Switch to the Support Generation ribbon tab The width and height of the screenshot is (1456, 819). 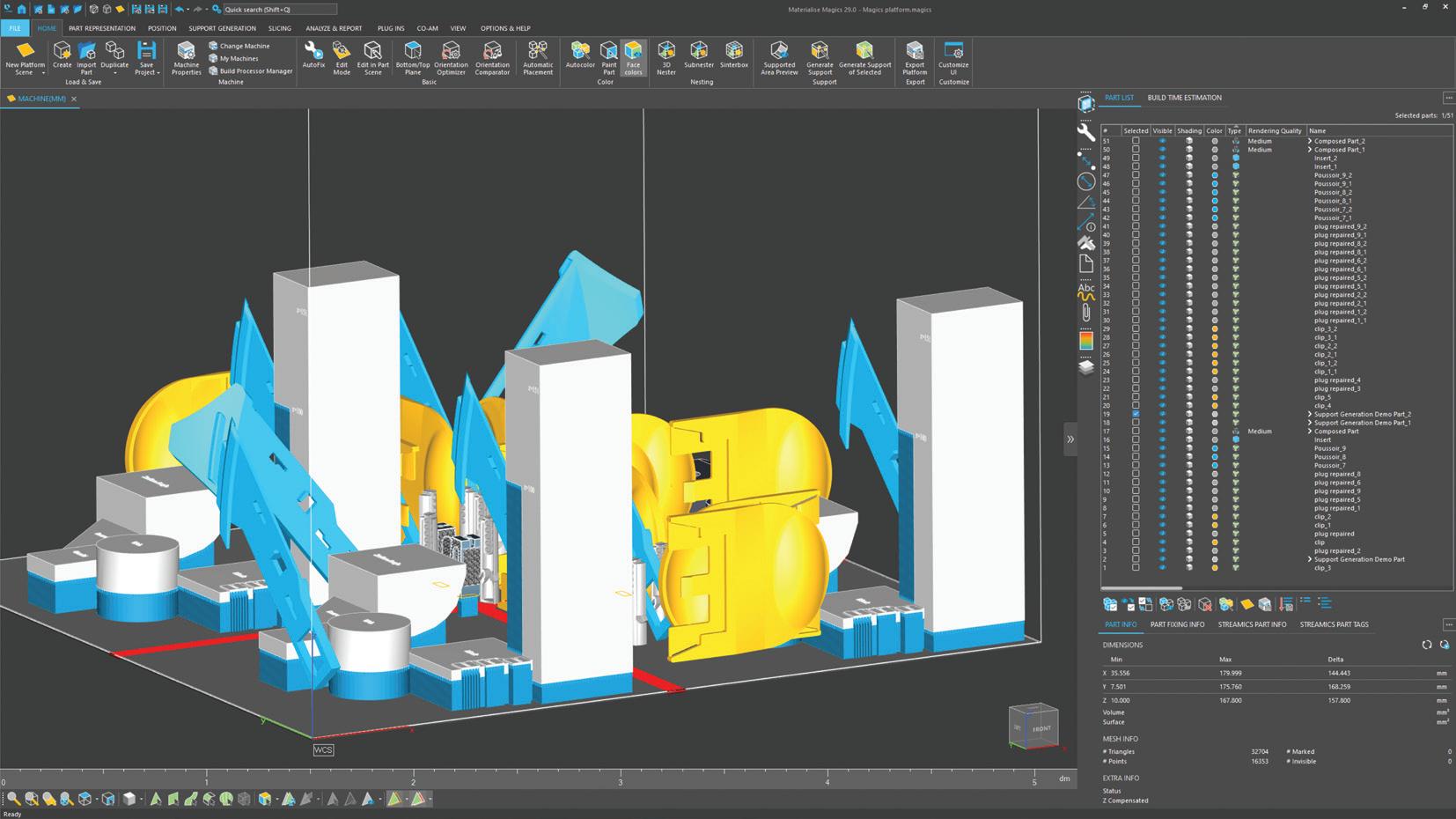coord(222,28)
